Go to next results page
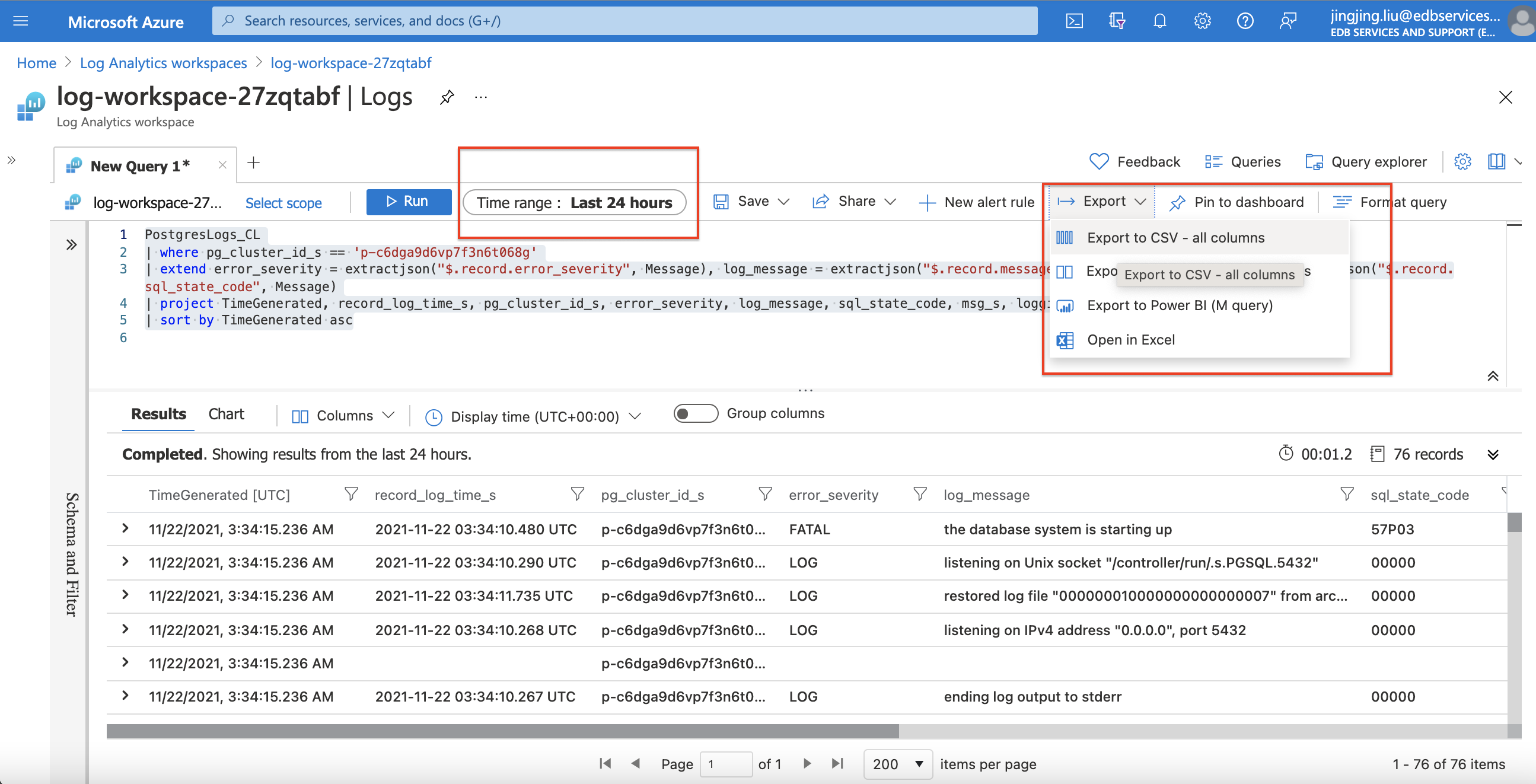 coord(807,763)
